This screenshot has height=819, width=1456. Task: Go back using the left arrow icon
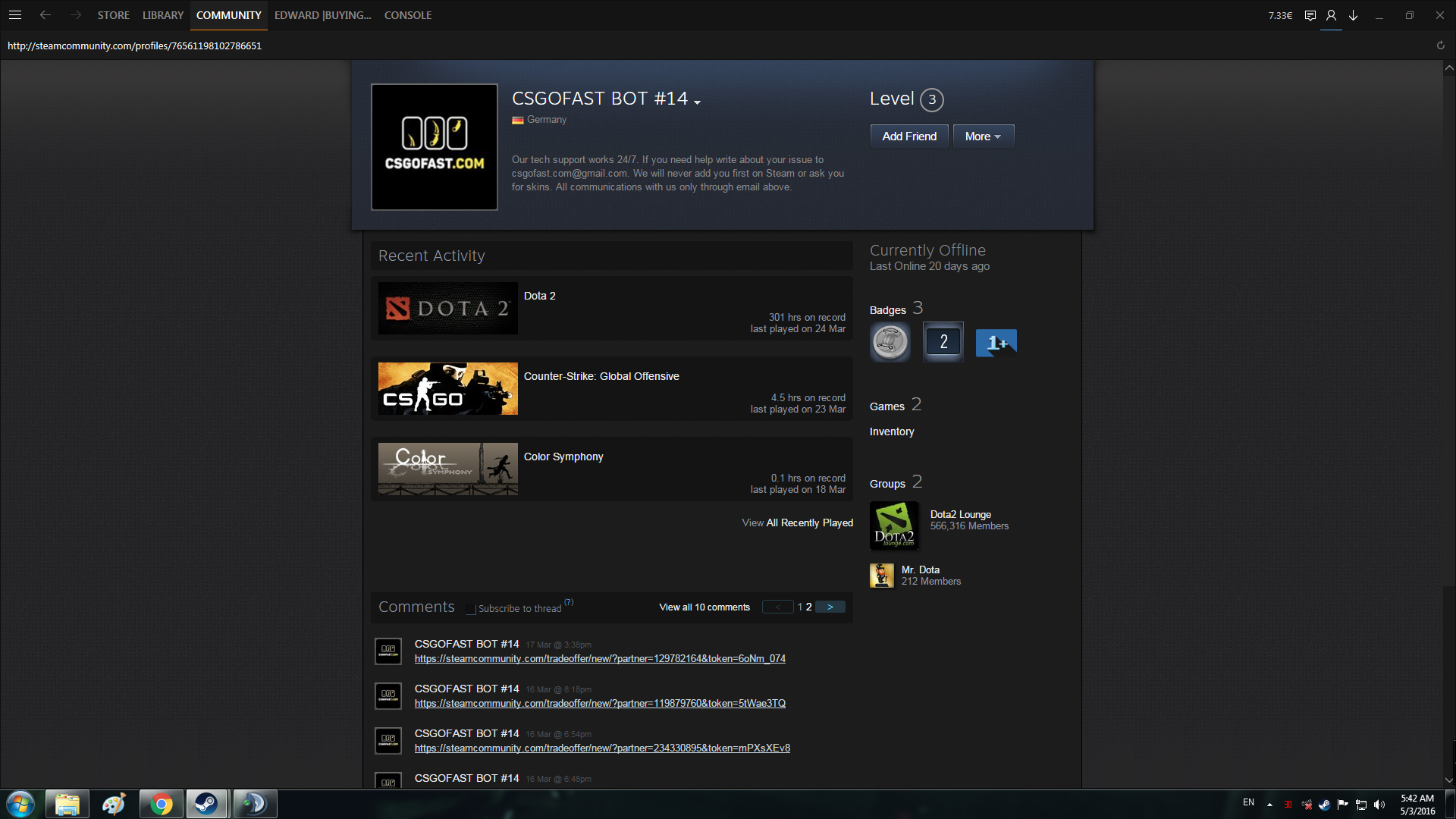pyautogui.click(x=45, y=15)
